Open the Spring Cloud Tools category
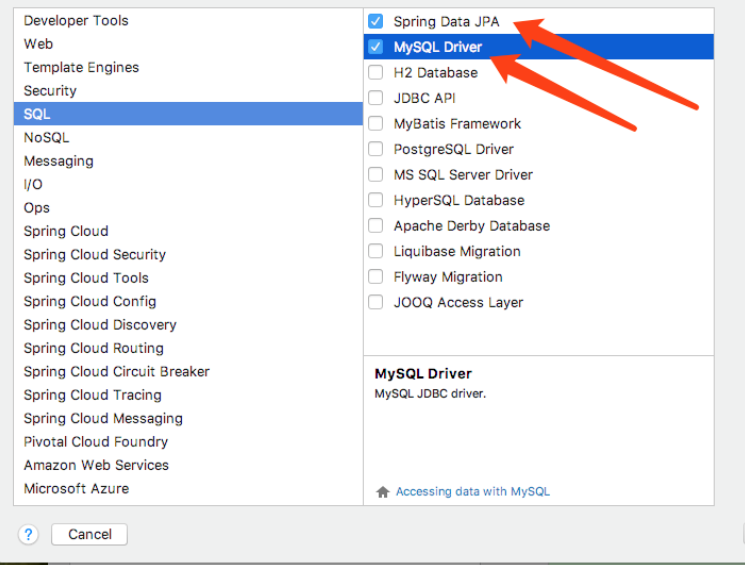This screenshot has width=745, height=565. coord(188,278)
